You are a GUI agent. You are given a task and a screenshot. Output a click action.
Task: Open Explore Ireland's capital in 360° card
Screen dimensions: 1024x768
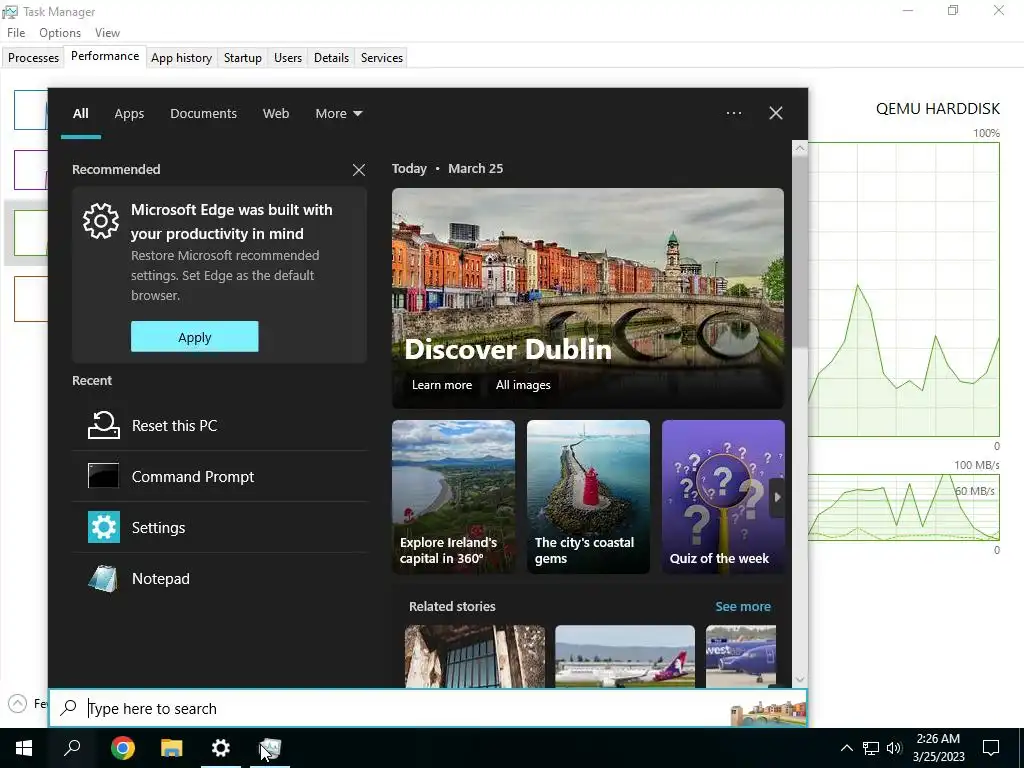[453, 497]
